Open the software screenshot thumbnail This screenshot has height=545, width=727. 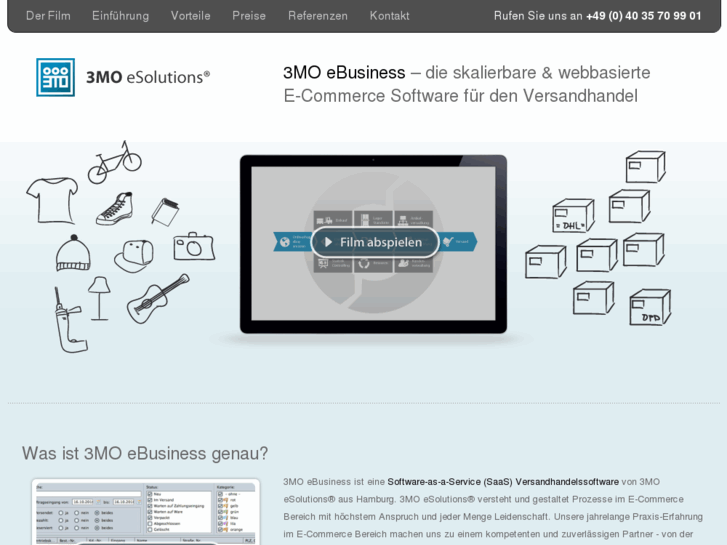point(146,512)
